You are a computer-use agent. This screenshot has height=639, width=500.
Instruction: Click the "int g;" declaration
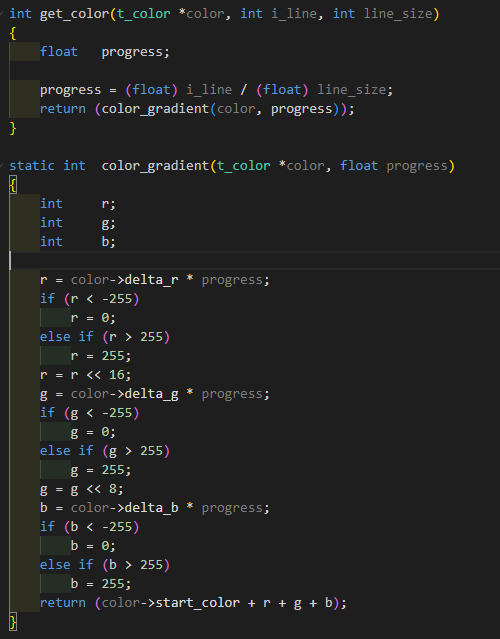coord(78,223)
